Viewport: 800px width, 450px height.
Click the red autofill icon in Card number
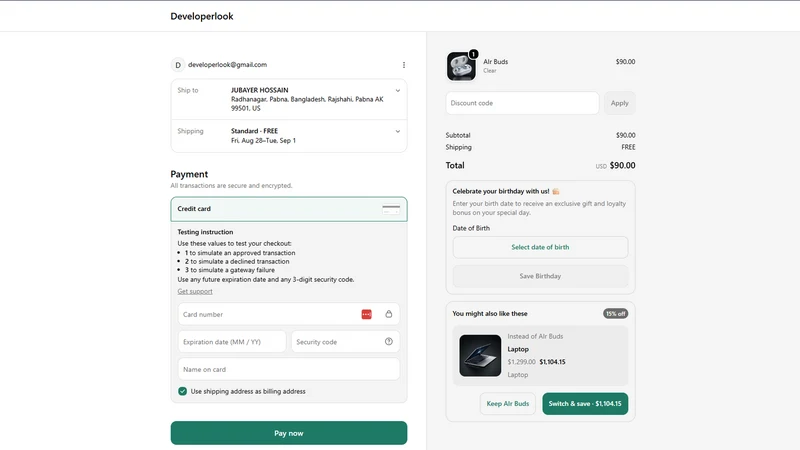point(366,314)
